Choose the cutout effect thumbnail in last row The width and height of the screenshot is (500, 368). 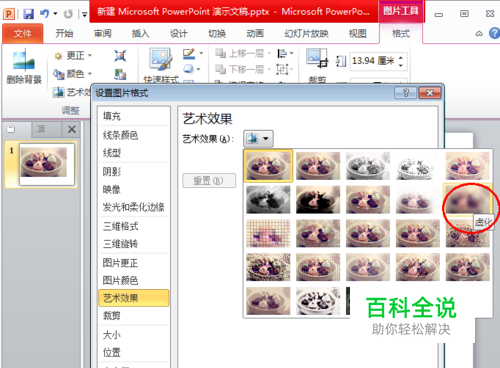pyautogui.click(x=268, y=301)
